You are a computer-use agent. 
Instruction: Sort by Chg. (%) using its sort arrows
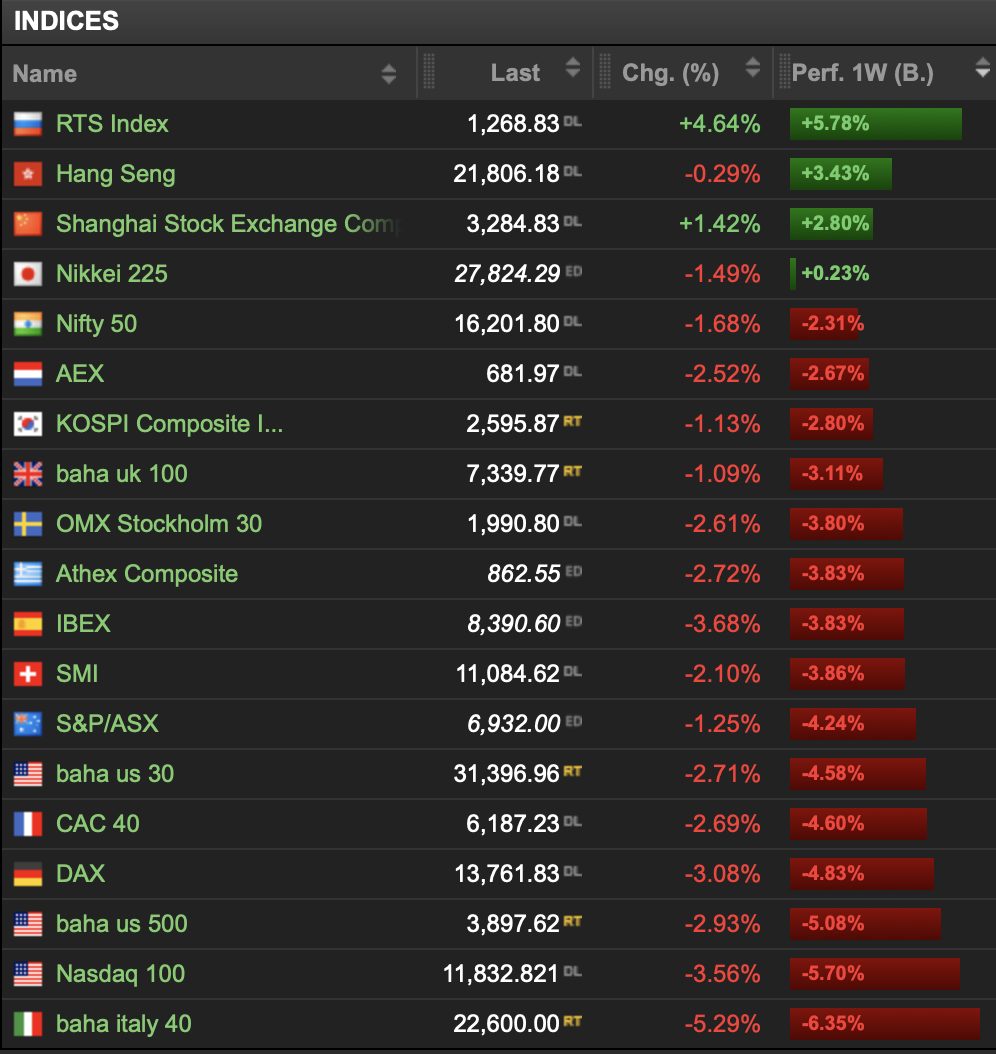tap(753, 68)
